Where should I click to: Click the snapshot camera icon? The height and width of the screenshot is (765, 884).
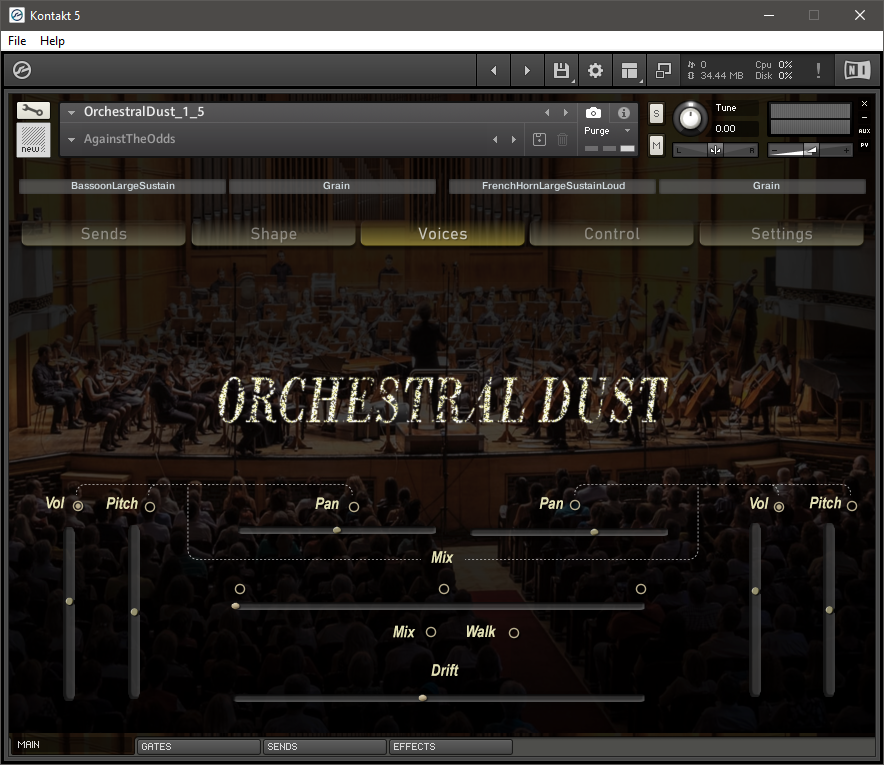(x=593, y=113)
